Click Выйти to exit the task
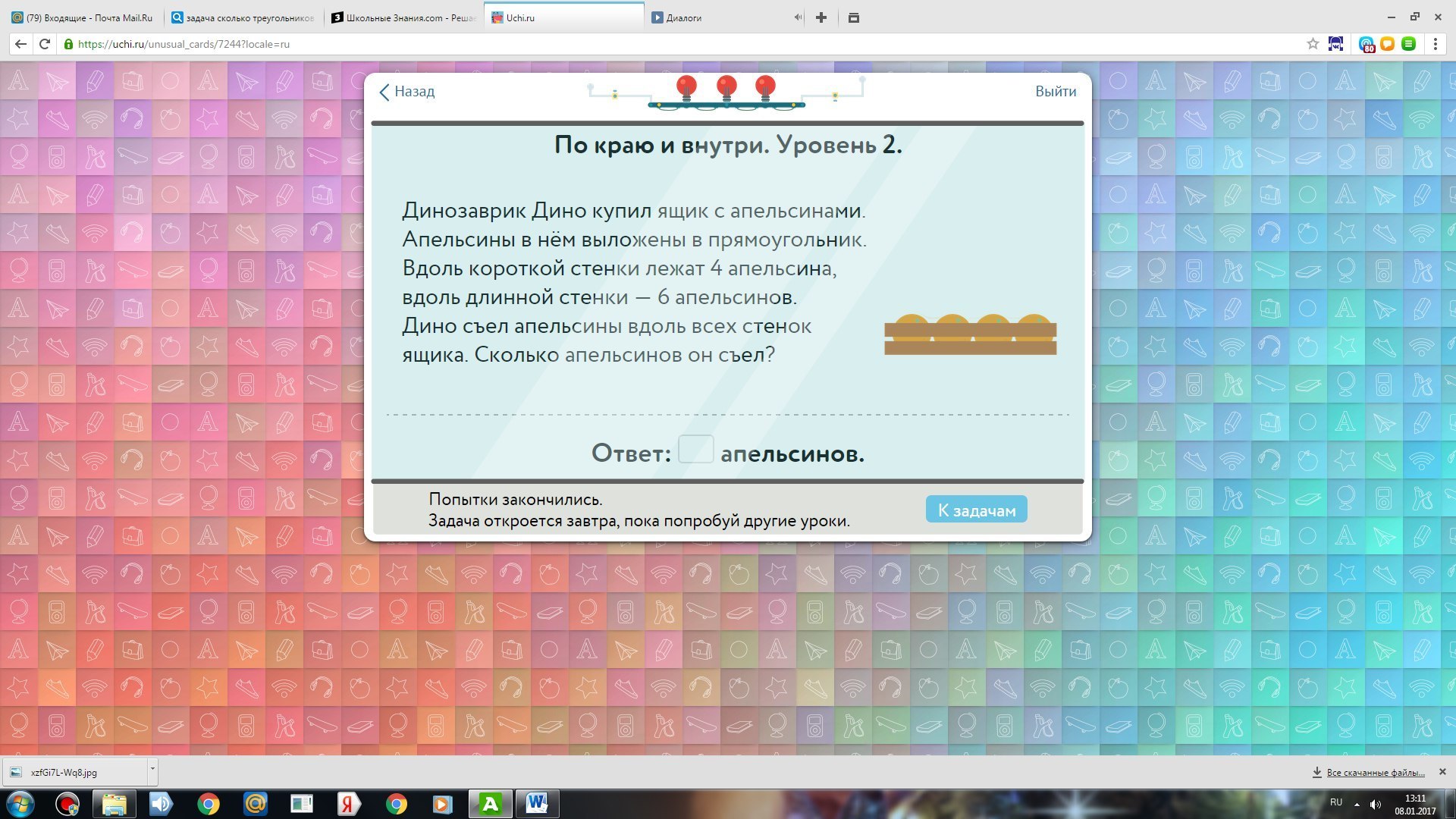The width and height of the screenshot is (1456, 819). [x=1055, y=92]
